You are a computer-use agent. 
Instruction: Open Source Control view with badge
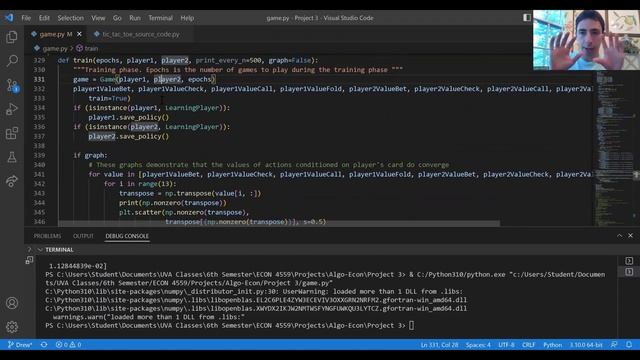12,85
